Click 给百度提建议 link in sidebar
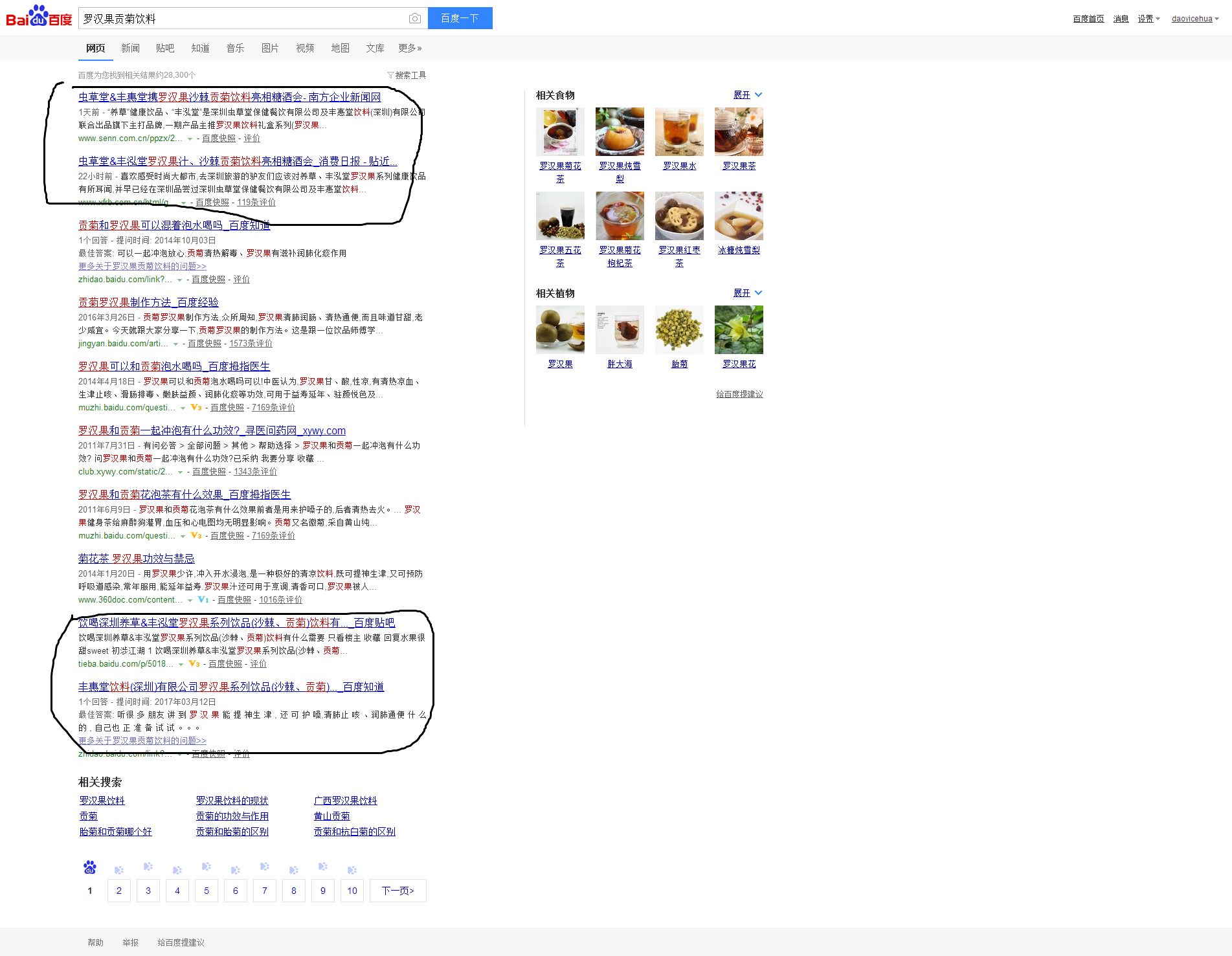Screen dimensions: 1232x956 (x=739, y=394)
